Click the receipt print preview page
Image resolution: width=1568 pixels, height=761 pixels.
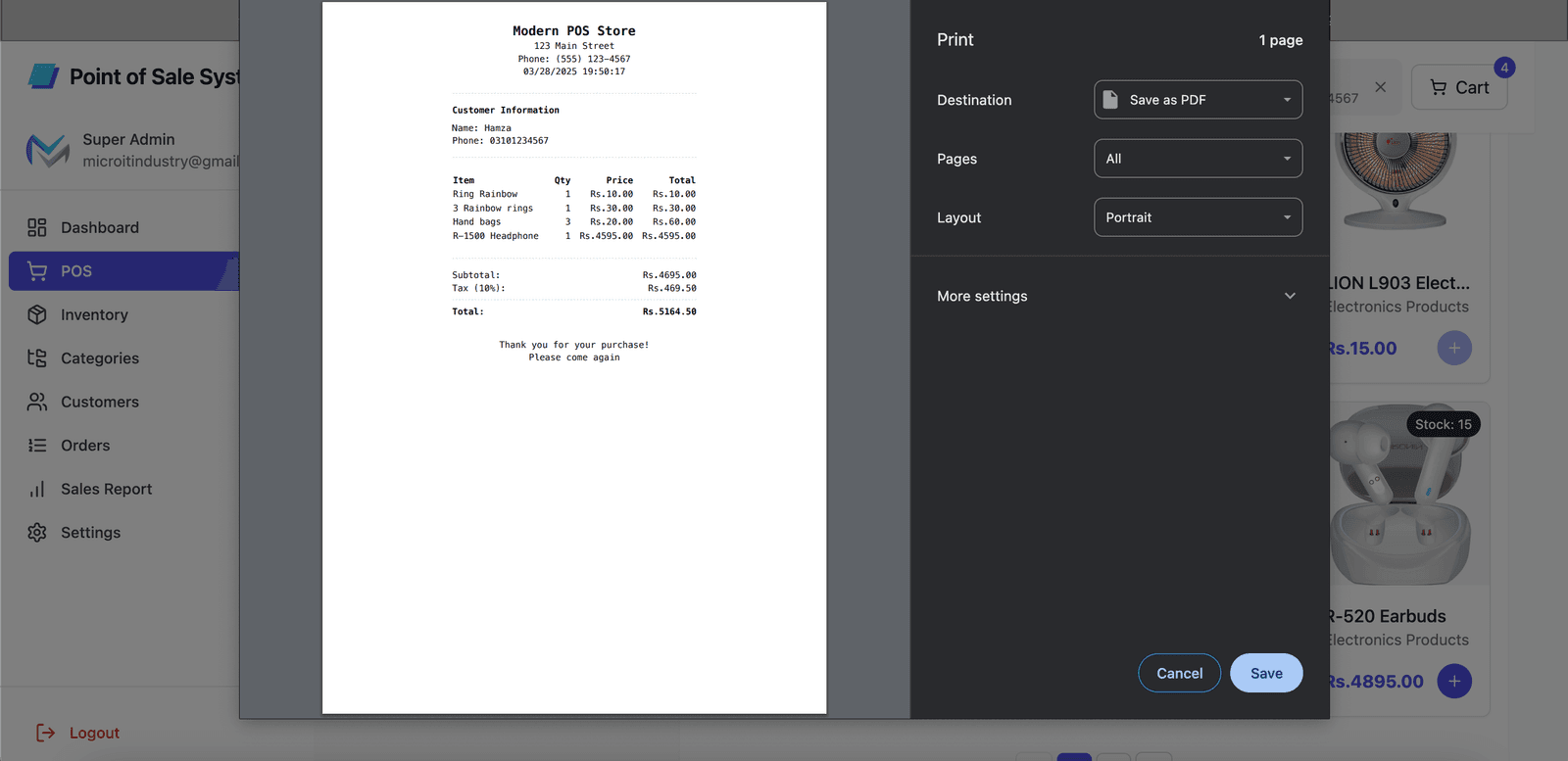click(574, 357)
